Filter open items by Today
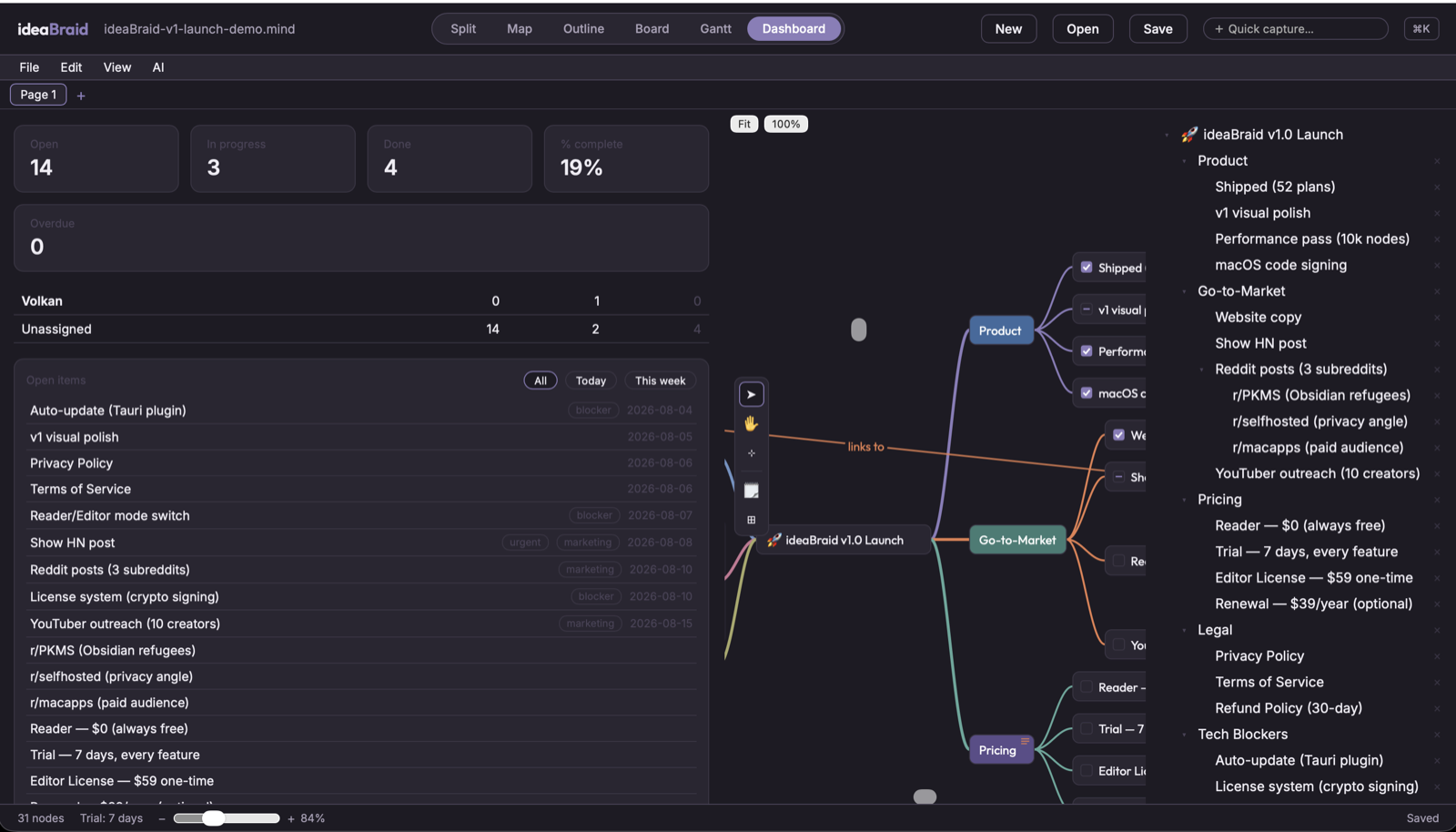 click(x=591, y=380)
